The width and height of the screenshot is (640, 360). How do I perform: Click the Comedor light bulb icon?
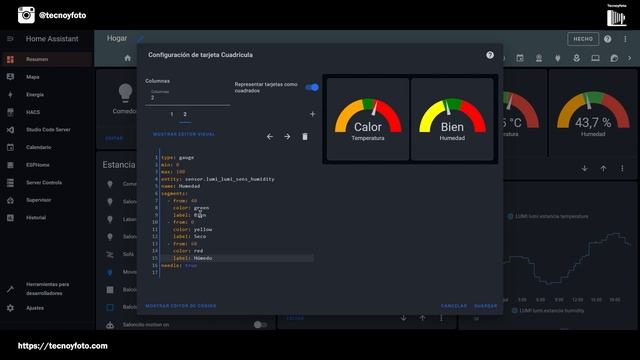(x=125, y=92)
